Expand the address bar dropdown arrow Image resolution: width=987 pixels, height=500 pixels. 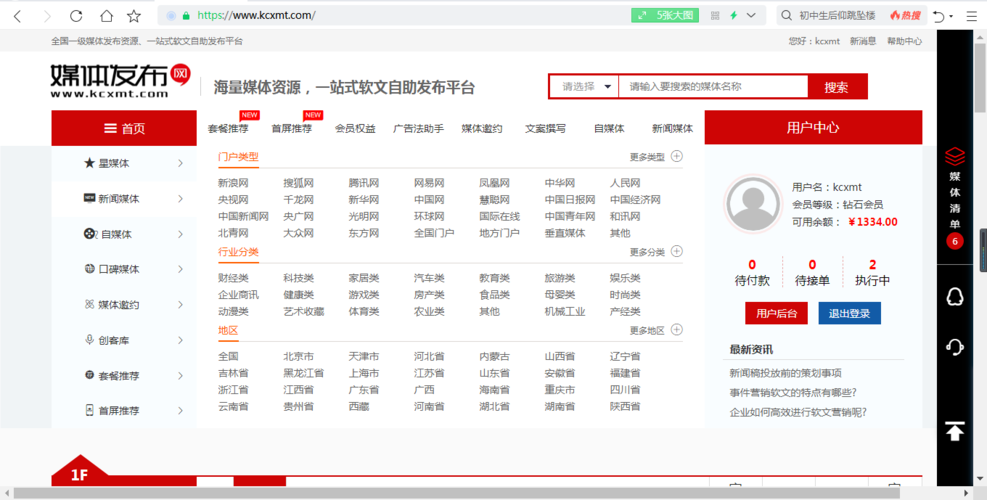tap(751, 16)
